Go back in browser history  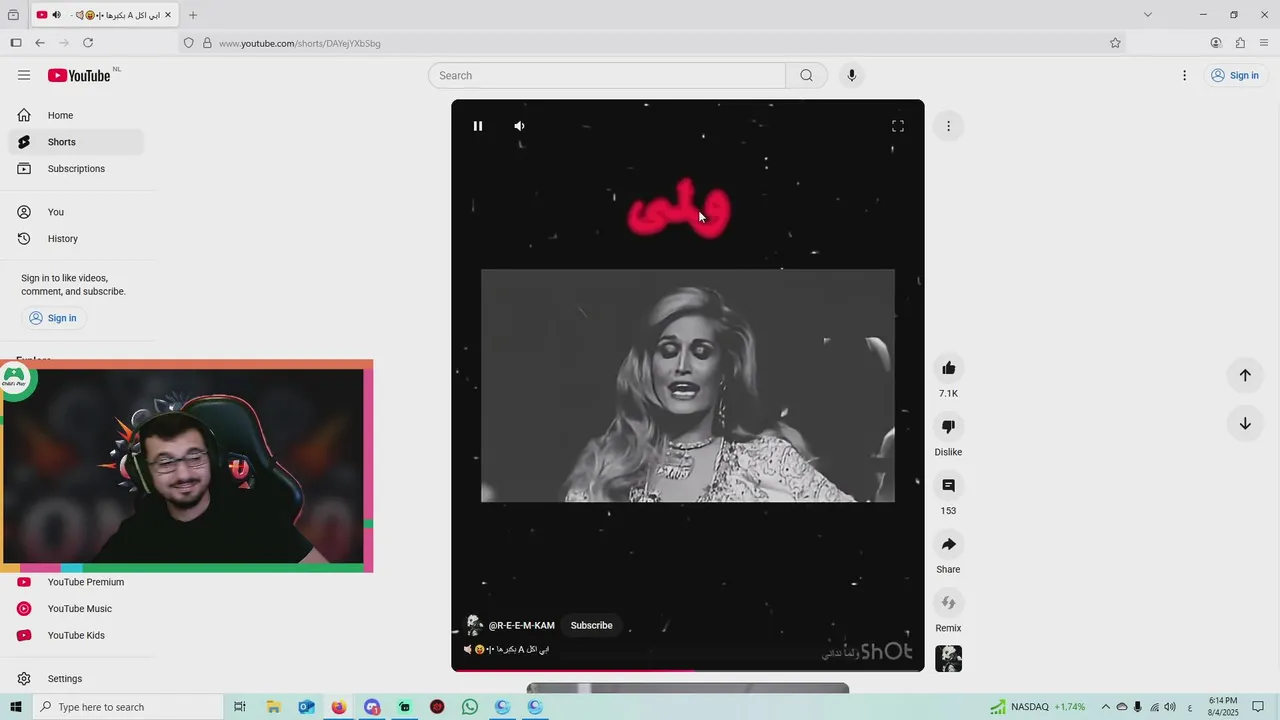pos(40,43)
